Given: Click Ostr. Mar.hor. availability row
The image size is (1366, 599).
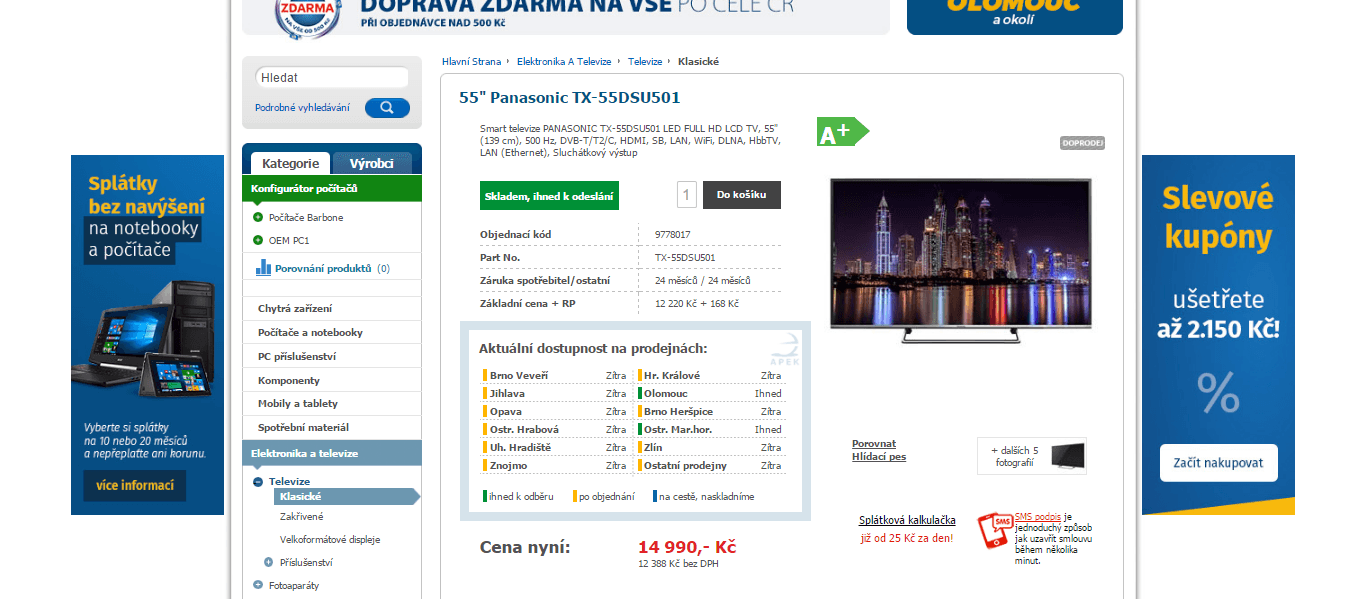Looking at the screenshot, I should click(710, 430).
